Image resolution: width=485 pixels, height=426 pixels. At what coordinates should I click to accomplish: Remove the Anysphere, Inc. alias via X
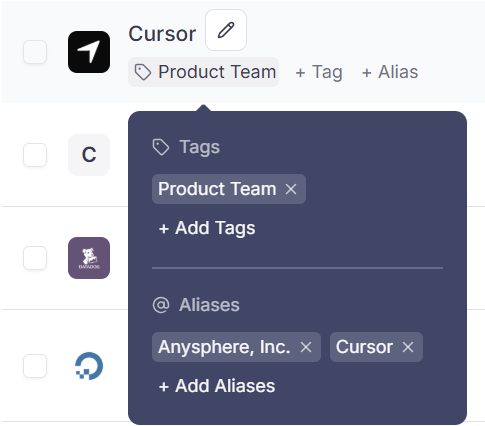pos(306,347)
